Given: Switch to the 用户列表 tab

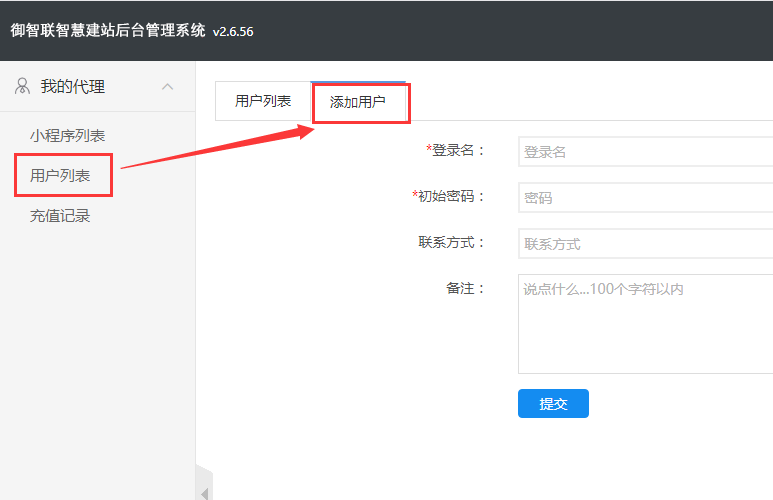Looking at the screenshot, I should 263,101.
